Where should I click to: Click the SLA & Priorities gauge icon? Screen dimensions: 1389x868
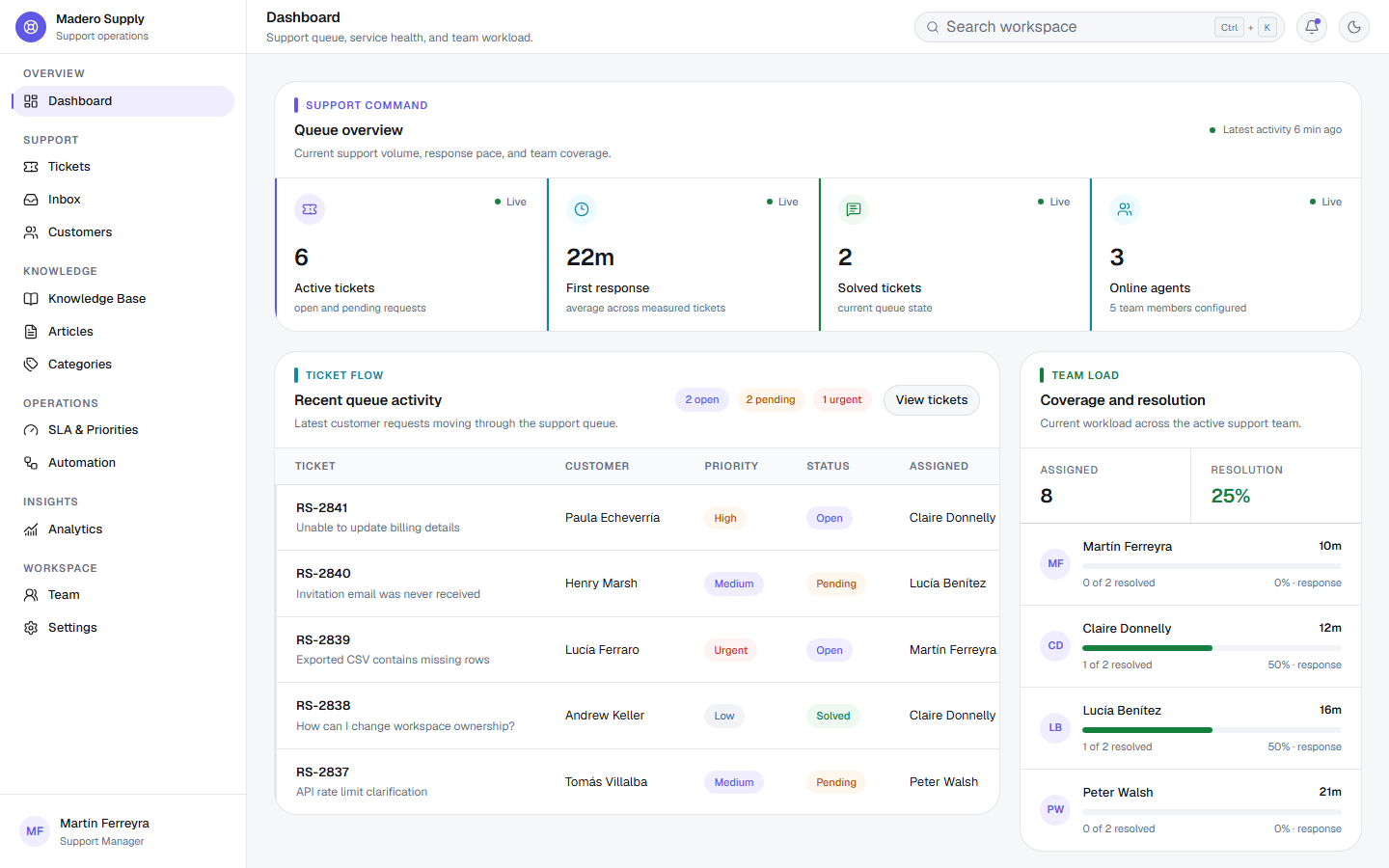[31, 430]
